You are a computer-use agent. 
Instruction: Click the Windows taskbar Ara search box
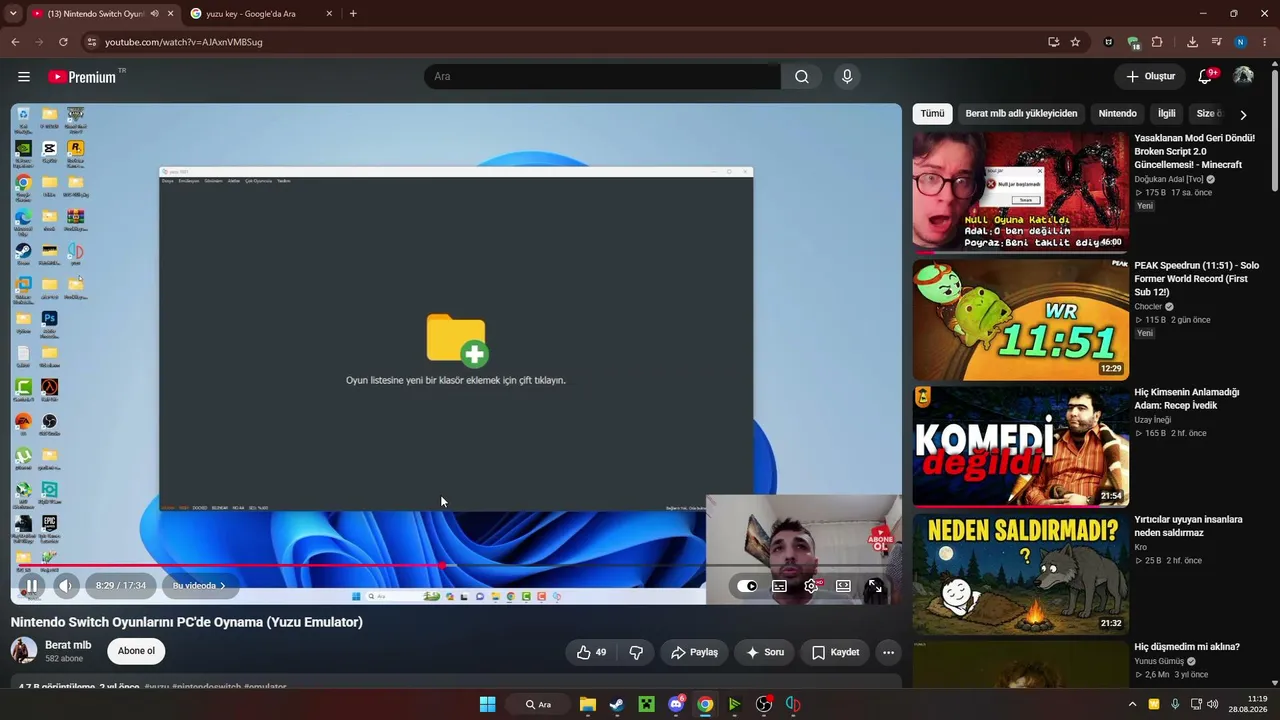[x=540, y=704]
